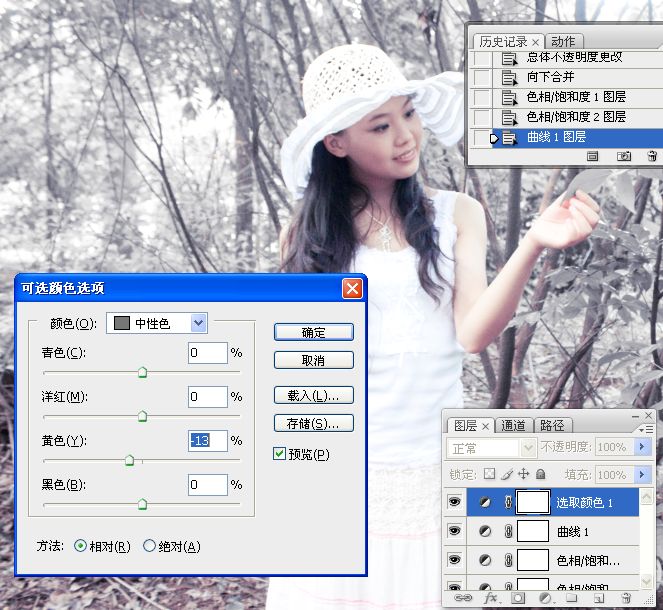This screenshot has height=610, width=663.
Task: Click the History panel trash icon
Action: [x=652, y=156]
